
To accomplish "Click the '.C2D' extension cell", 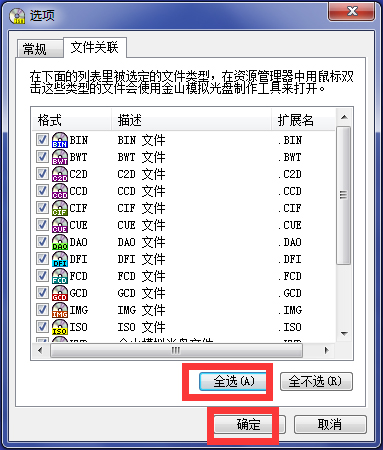I will [x=290, y=174].
